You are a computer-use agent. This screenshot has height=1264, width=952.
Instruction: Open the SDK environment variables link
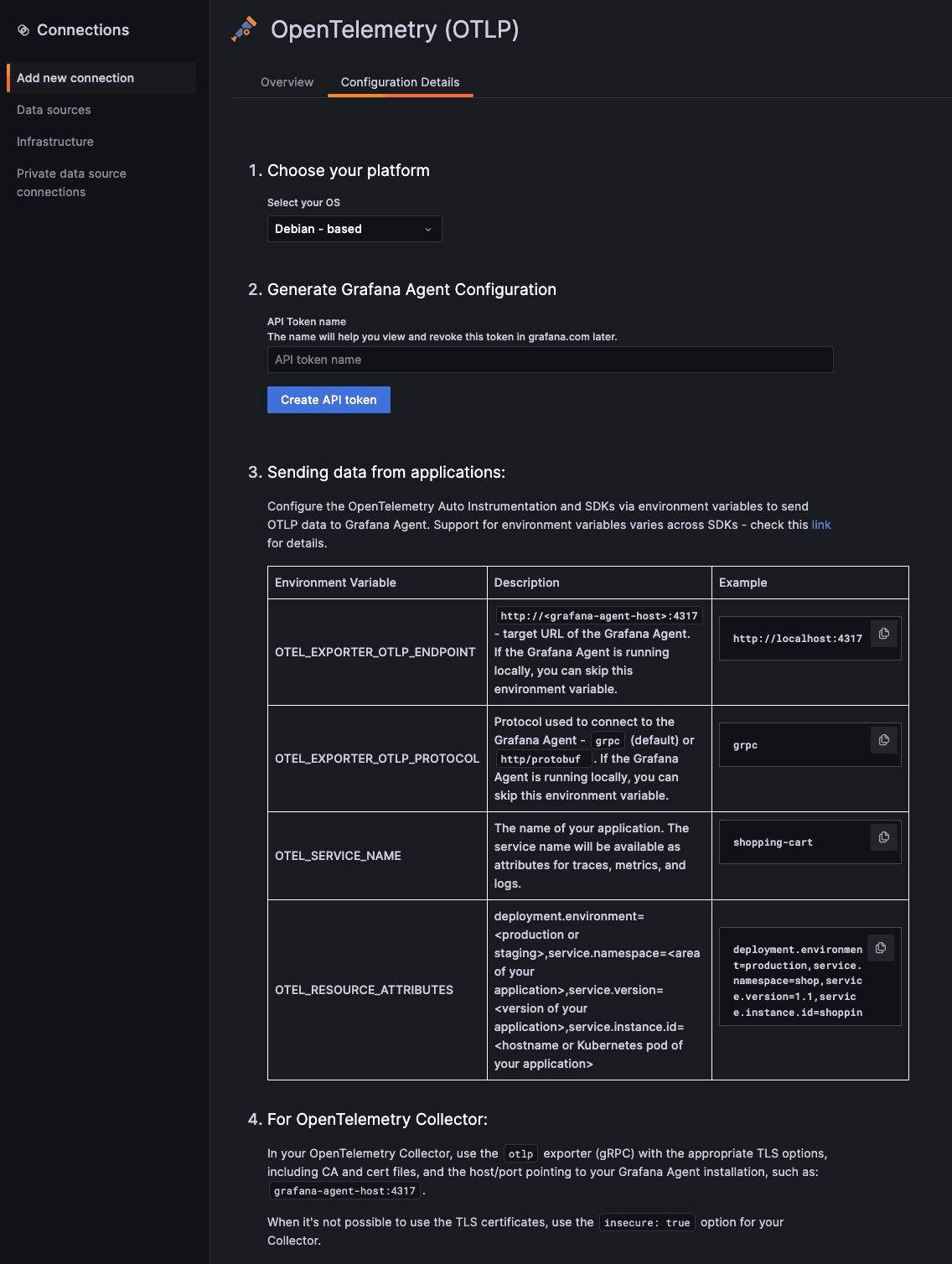(x=822, y=524)
